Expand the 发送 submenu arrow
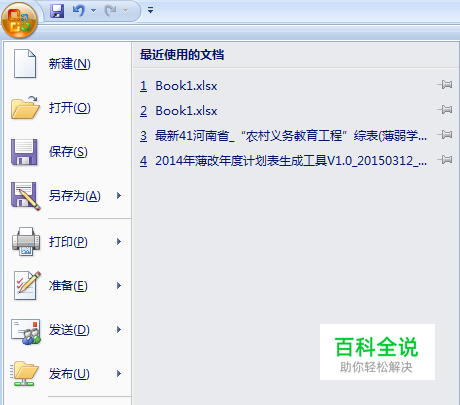Screen dimensions: 460x405 [119, 329]
